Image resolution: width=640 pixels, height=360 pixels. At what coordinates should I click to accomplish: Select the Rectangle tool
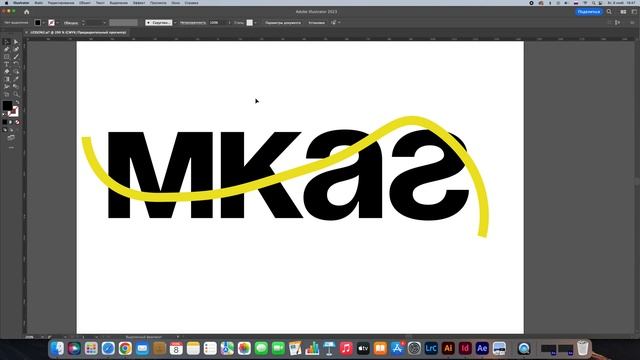click(x=6, y=57)
